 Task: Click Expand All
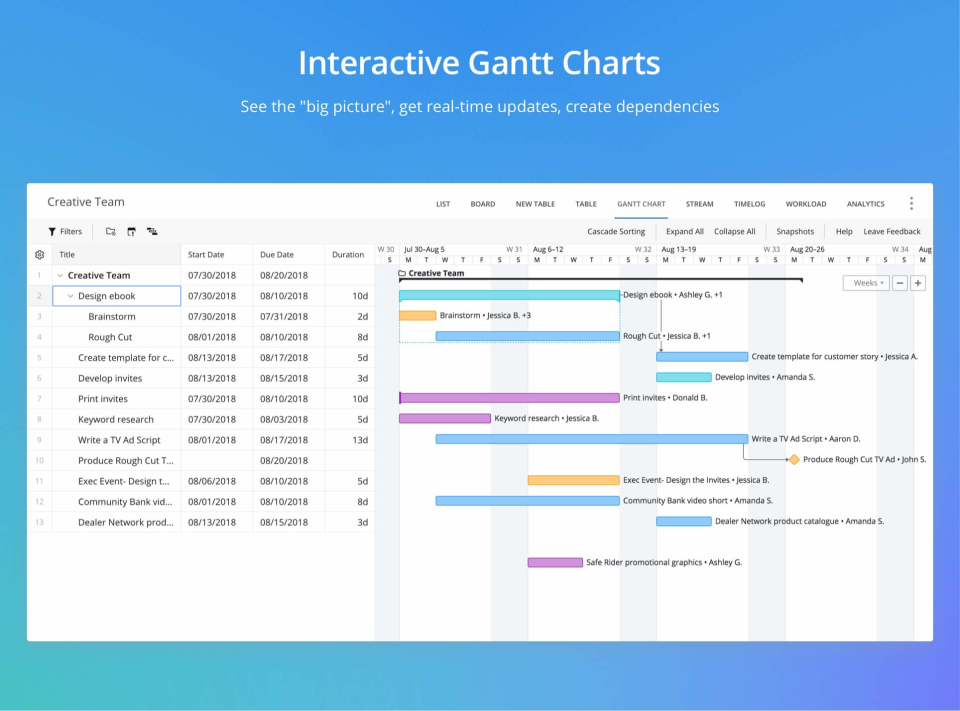pyautogui.click(x=684, y=231)
